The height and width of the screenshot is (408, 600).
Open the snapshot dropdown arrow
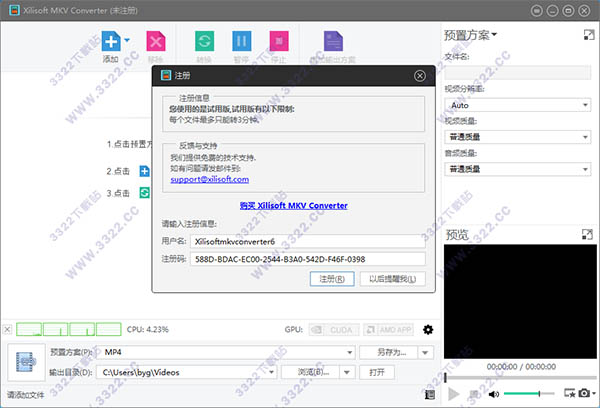[x=594, y=393]
